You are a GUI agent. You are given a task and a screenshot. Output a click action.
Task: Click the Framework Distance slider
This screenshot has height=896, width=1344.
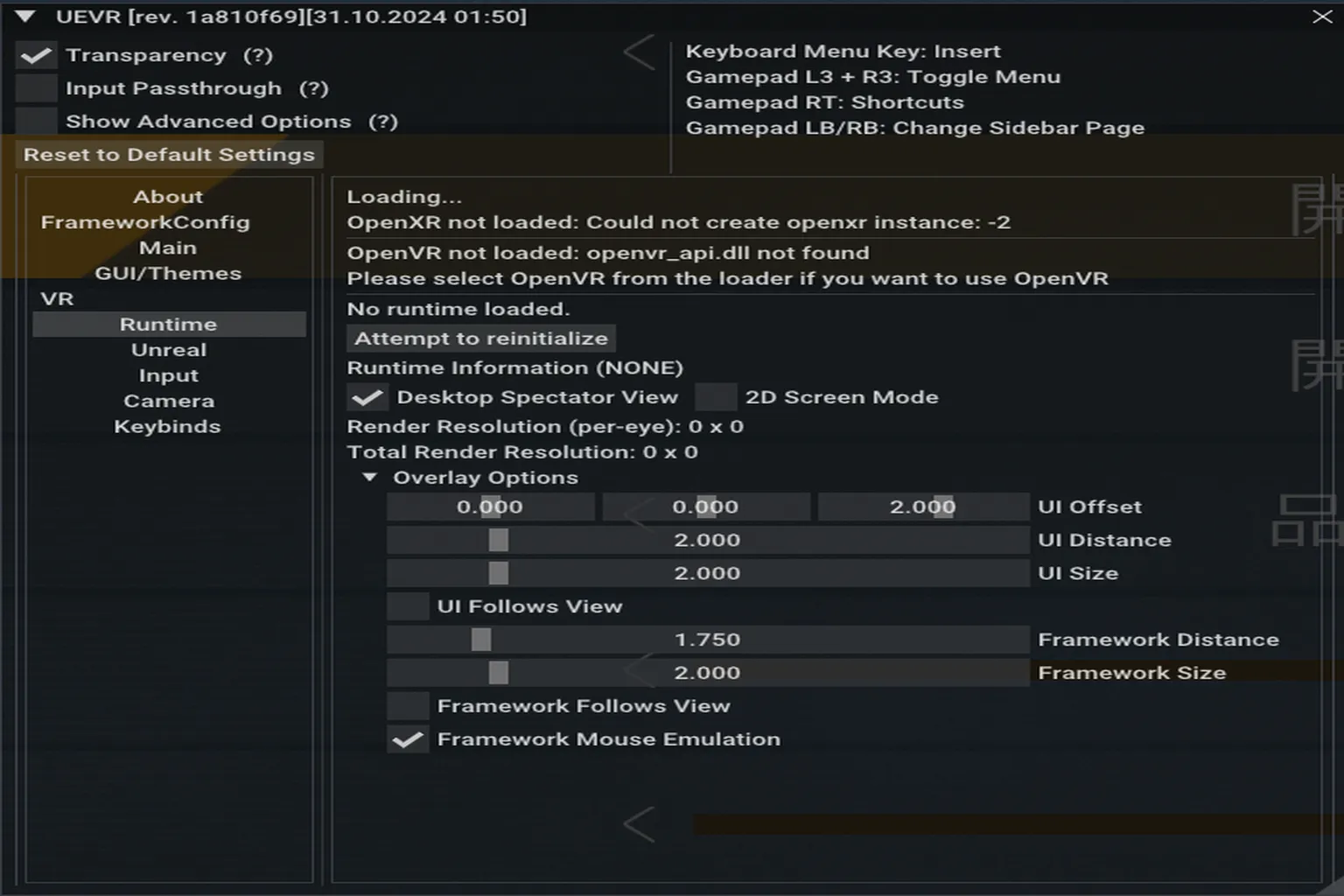click(707, 640)
